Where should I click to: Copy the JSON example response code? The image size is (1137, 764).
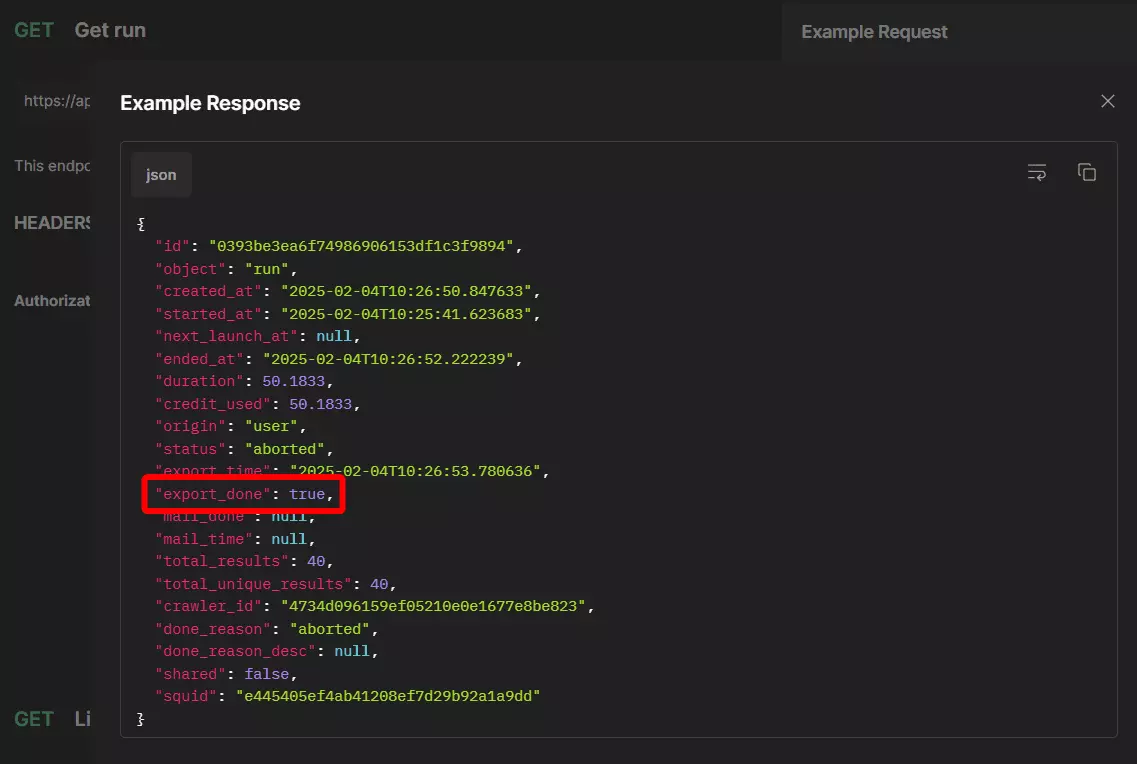[1087, 172]
